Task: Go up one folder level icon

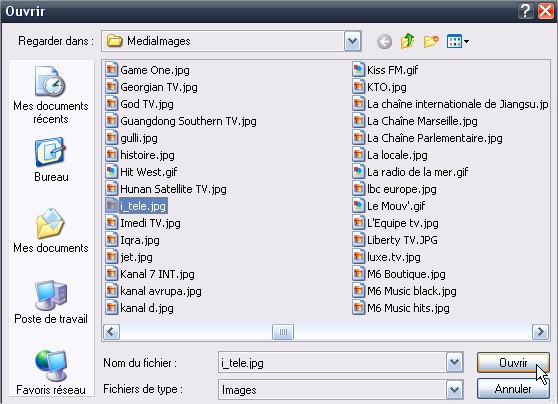Action: pos(407,41)
